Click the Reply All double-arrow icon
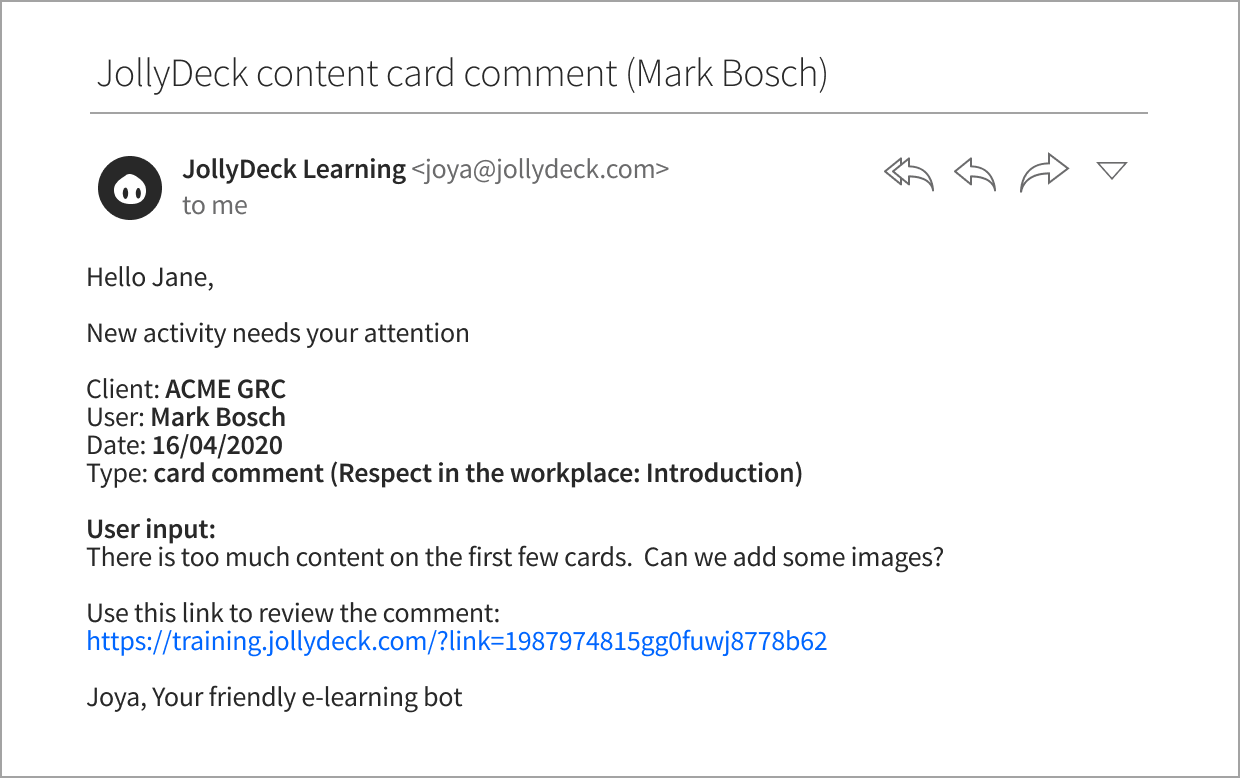The image size is (1240, 778). pos(908,174)
